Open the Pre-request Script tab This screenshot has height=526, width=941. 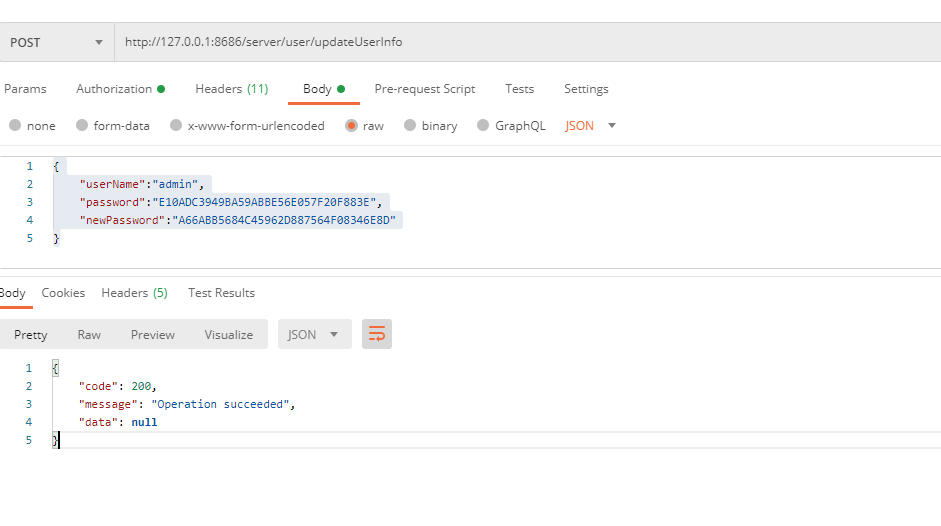424,89
